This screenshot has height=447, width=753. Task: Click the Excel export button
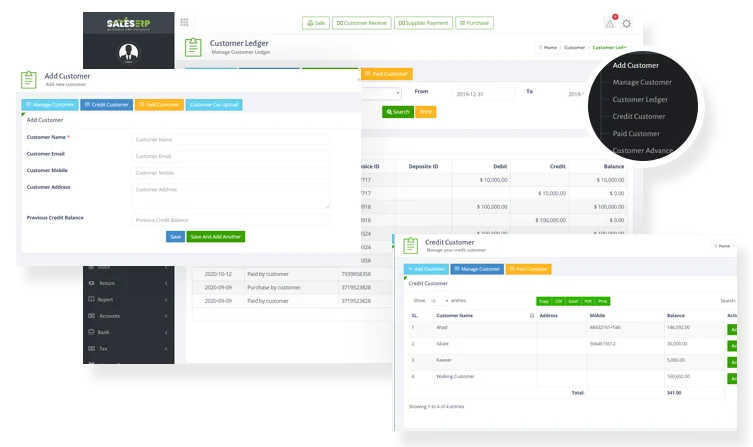click(573, 301)
